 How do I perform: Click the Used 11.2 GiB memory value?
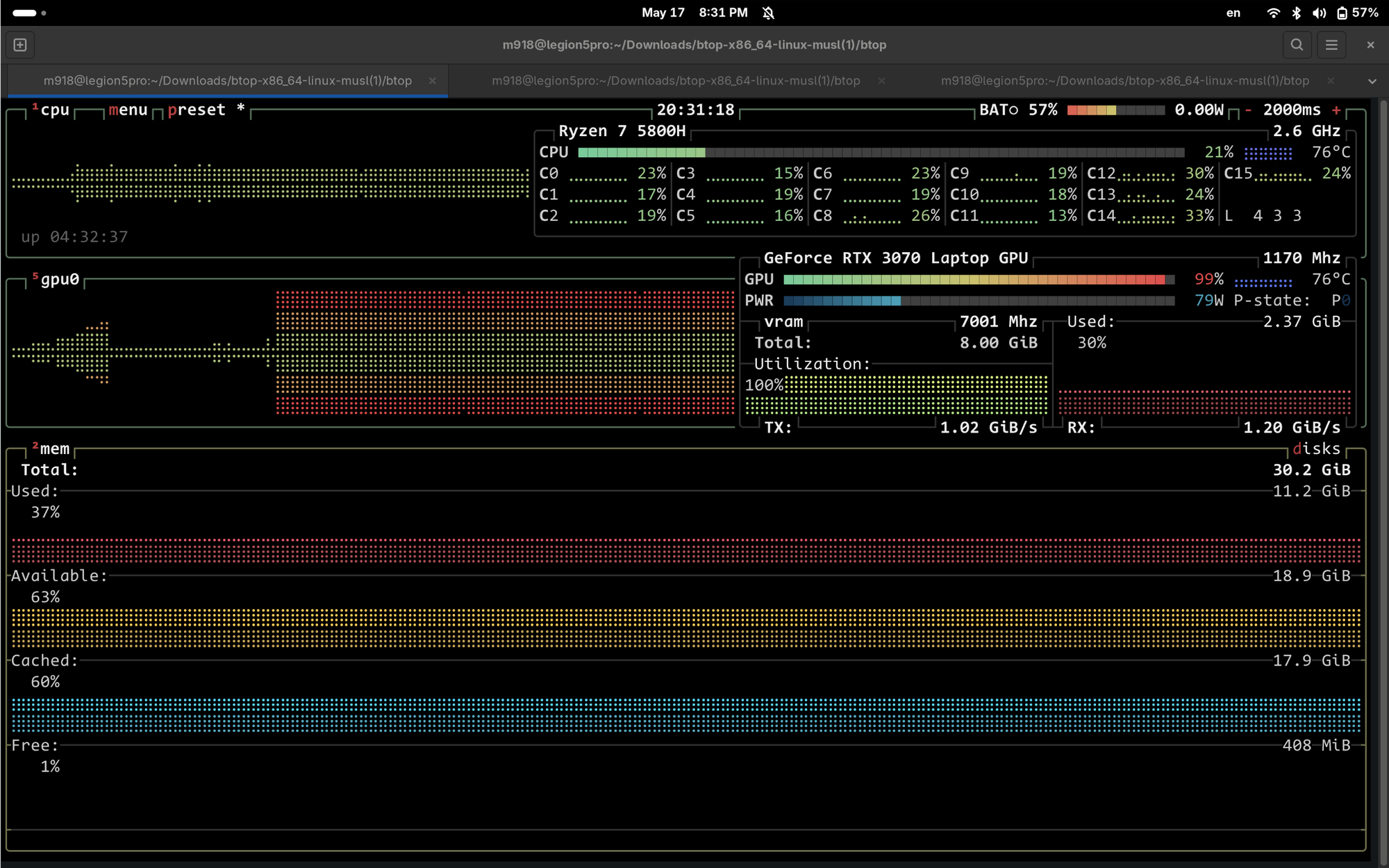1311,492
